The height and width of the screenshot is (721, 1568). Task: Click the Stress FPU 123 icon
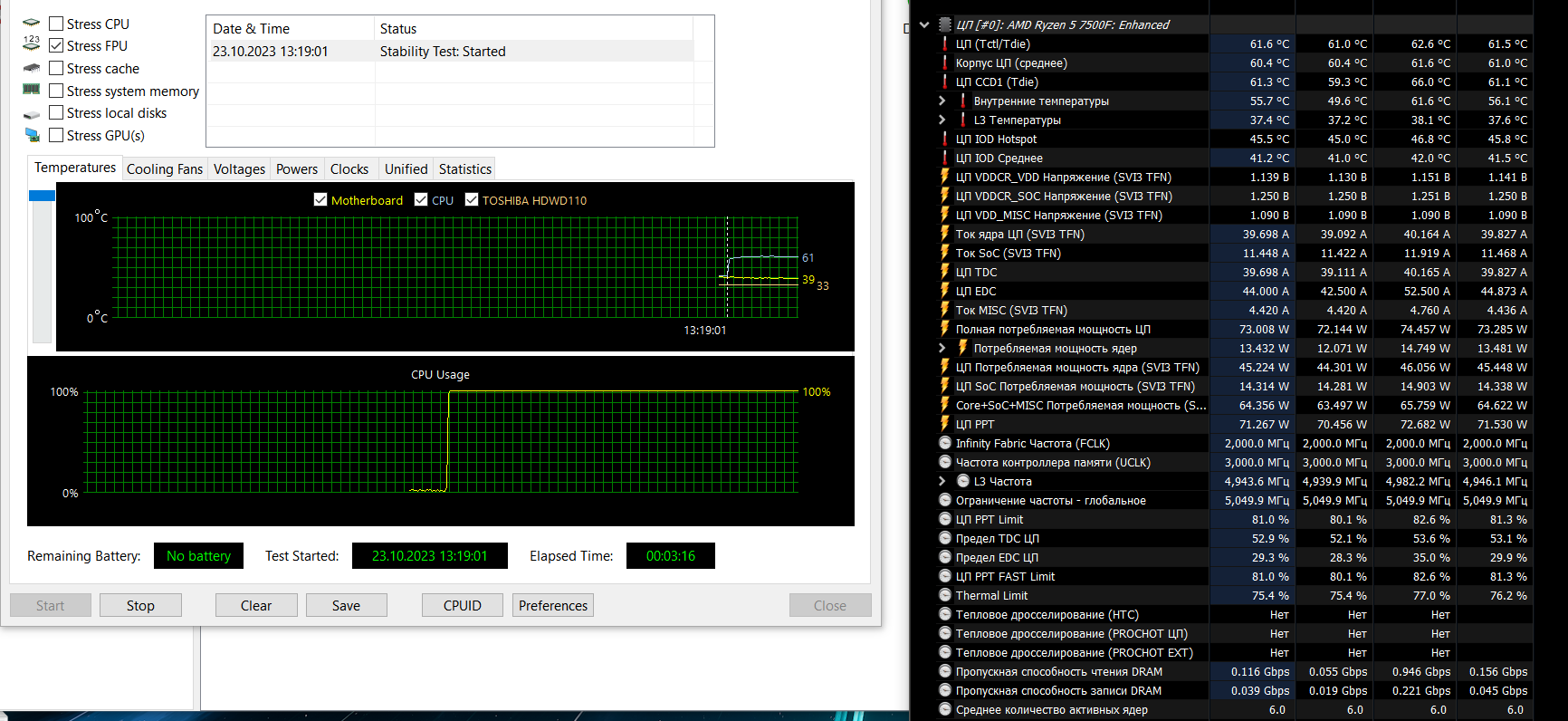(x=32, y=44)
